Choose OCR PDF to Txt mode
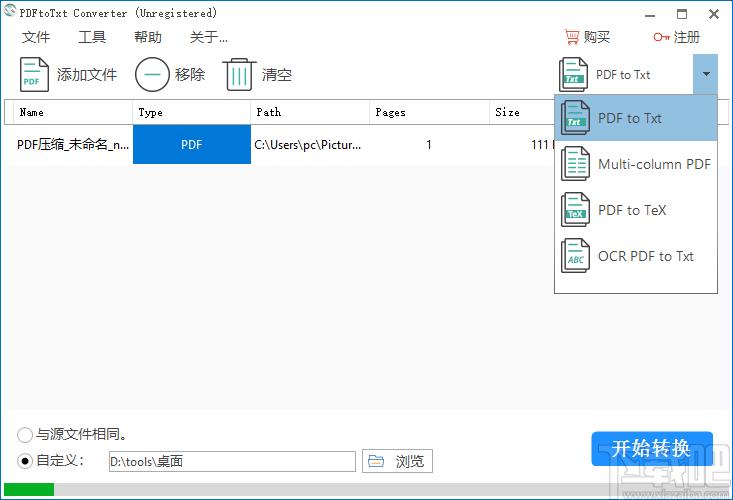The width and height of the screenshot is (733, 500). [x=636, y=256]
